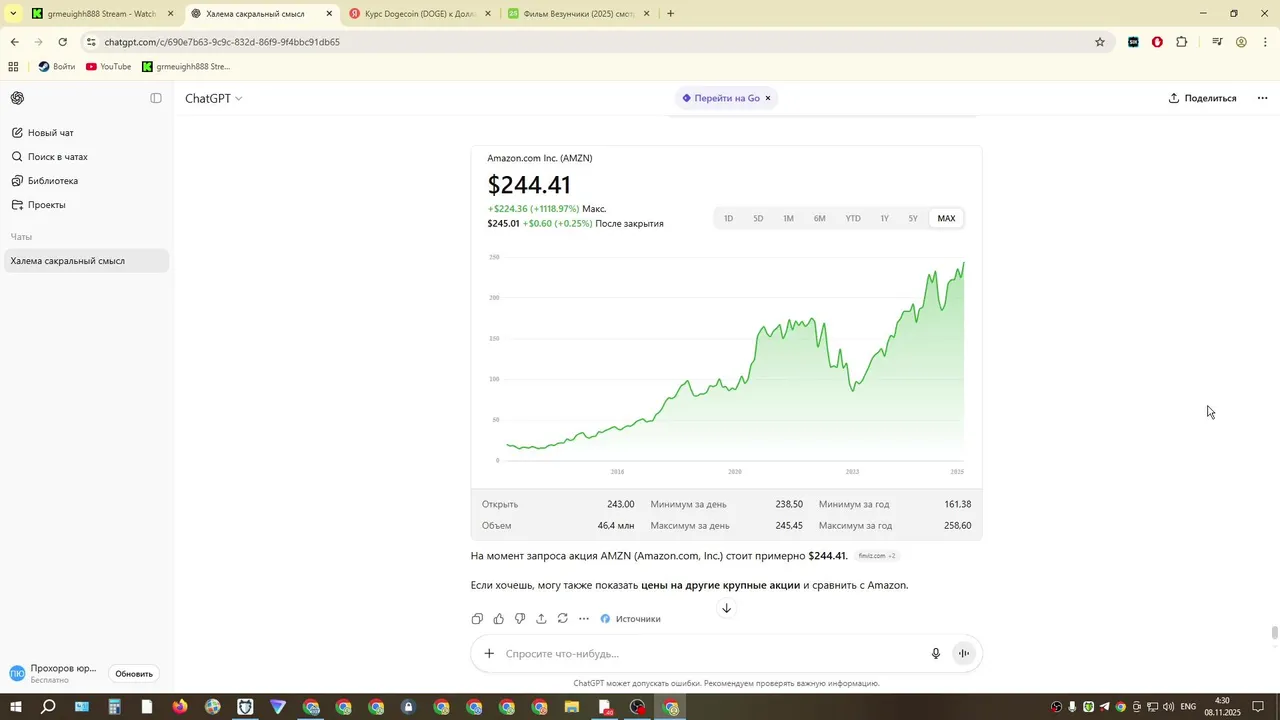The image size is (1280, 720).
Task: Dismiss the 'Перейти на Go' banner
Action: click(x=768, y=98)
